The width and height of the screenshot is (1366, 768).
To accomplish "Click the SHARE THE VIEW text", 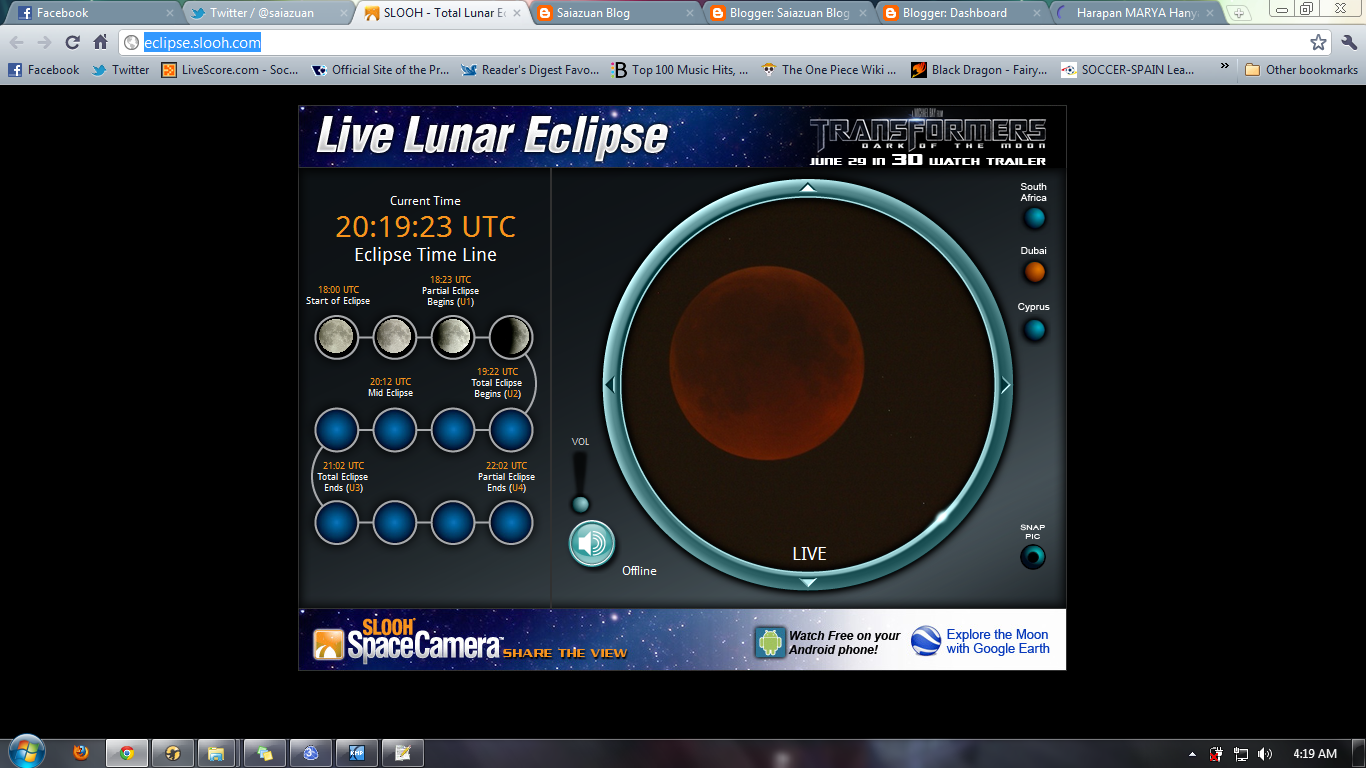I will coord(565,653).
